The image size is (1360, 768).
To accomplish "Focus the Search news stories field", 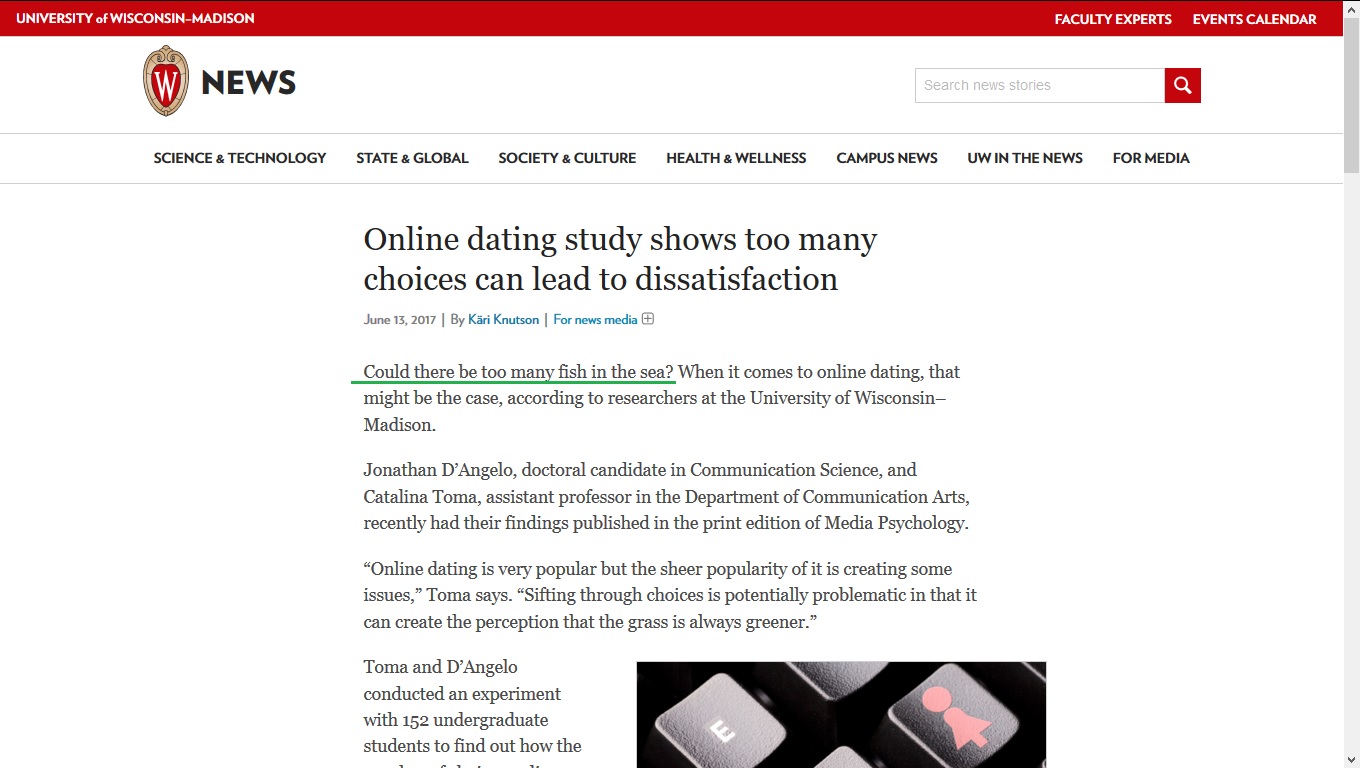I will coord(1040,85).
